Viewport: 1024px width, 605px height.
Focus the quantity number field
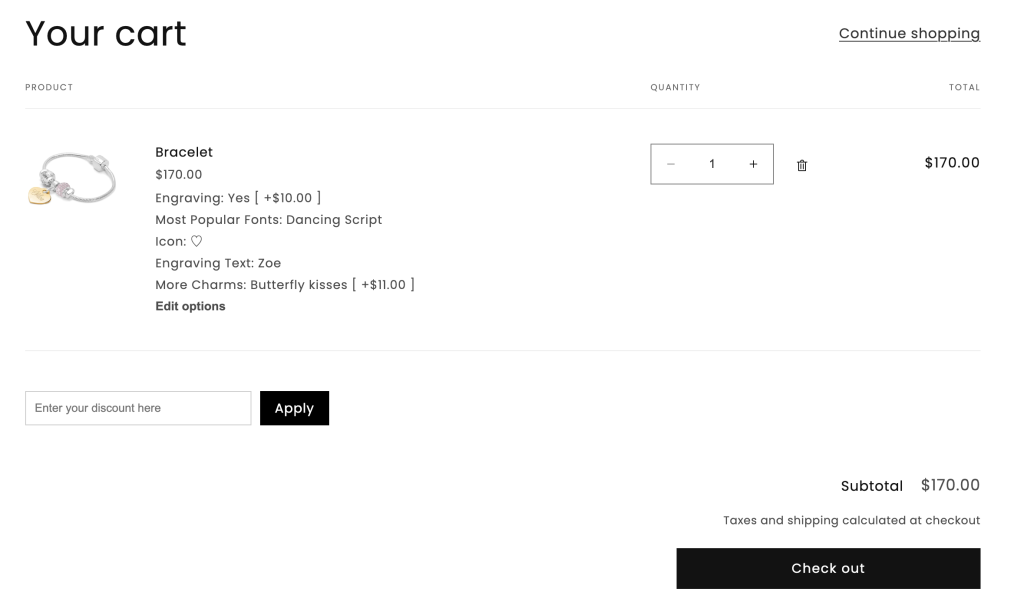click(x=712, y=164)
